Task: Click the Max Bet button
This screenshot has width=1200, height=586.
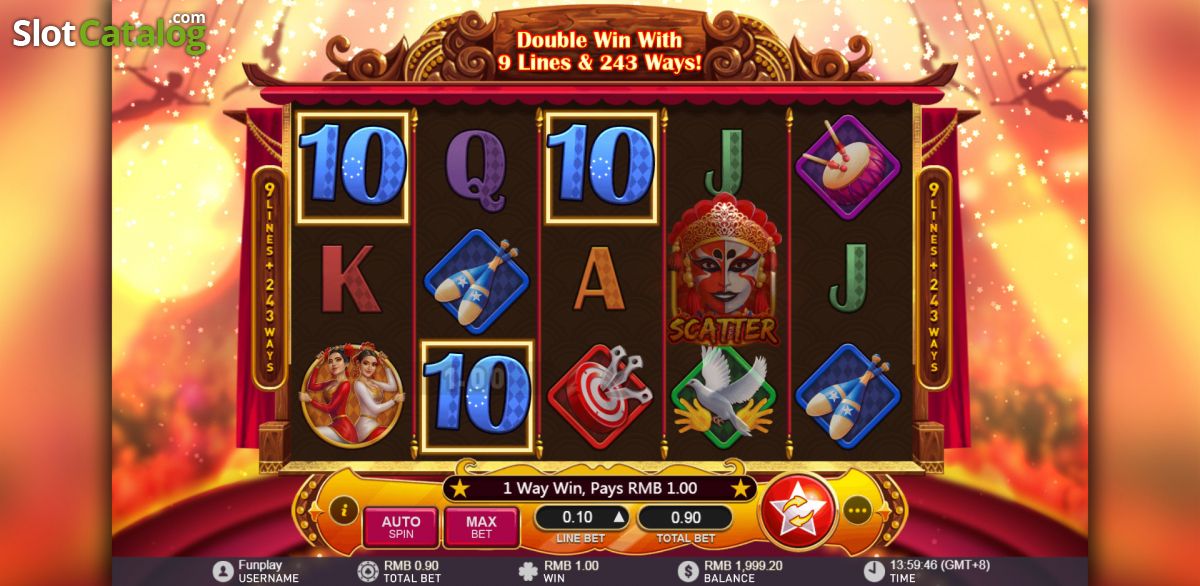Action: coord(481,527)
